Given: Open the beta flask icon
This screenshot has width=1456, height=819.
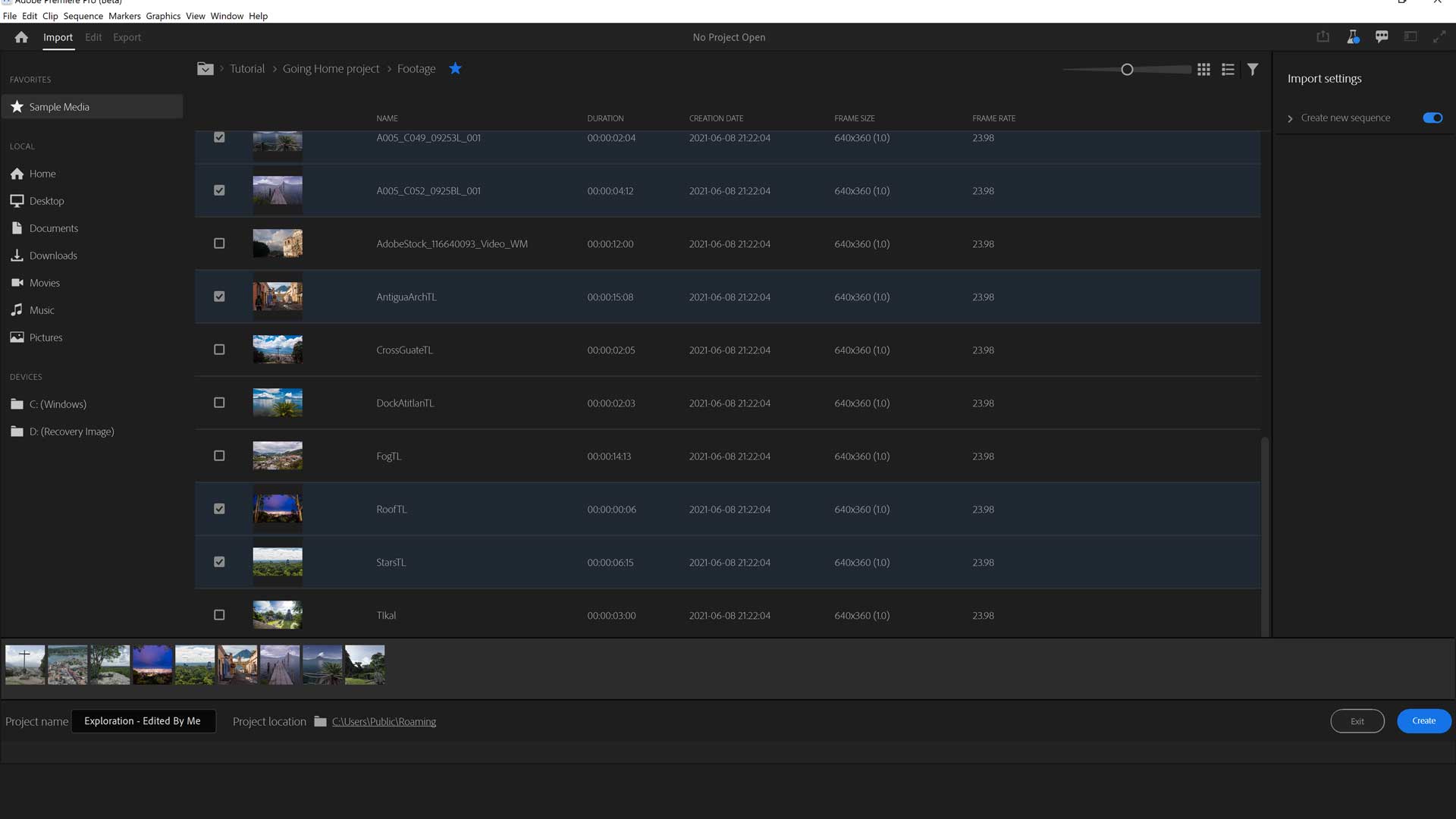Looking at the screenshot, I should pyautogui.click(x=1352, y=36).
